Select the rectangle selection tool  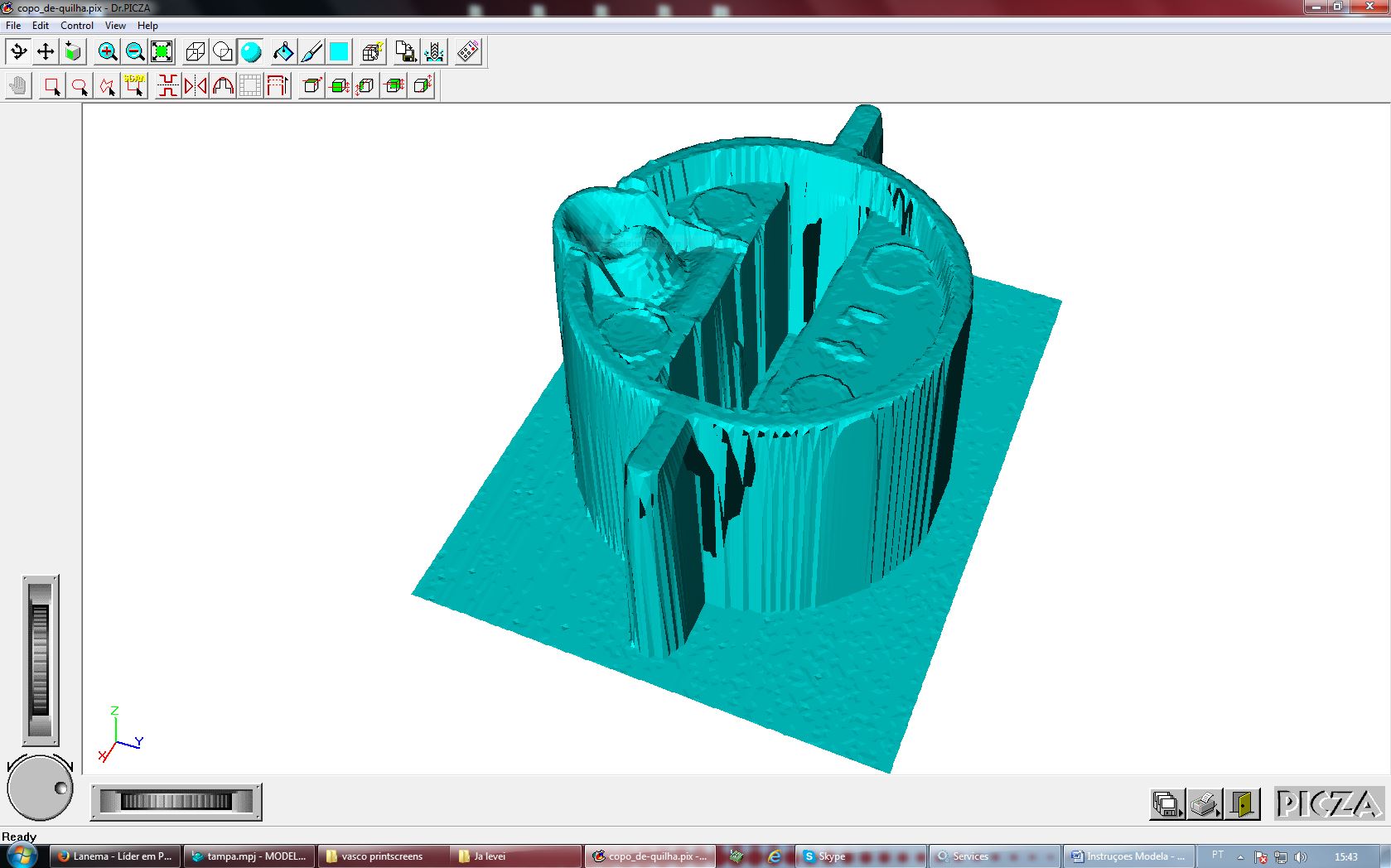click(x=52, y=85)
